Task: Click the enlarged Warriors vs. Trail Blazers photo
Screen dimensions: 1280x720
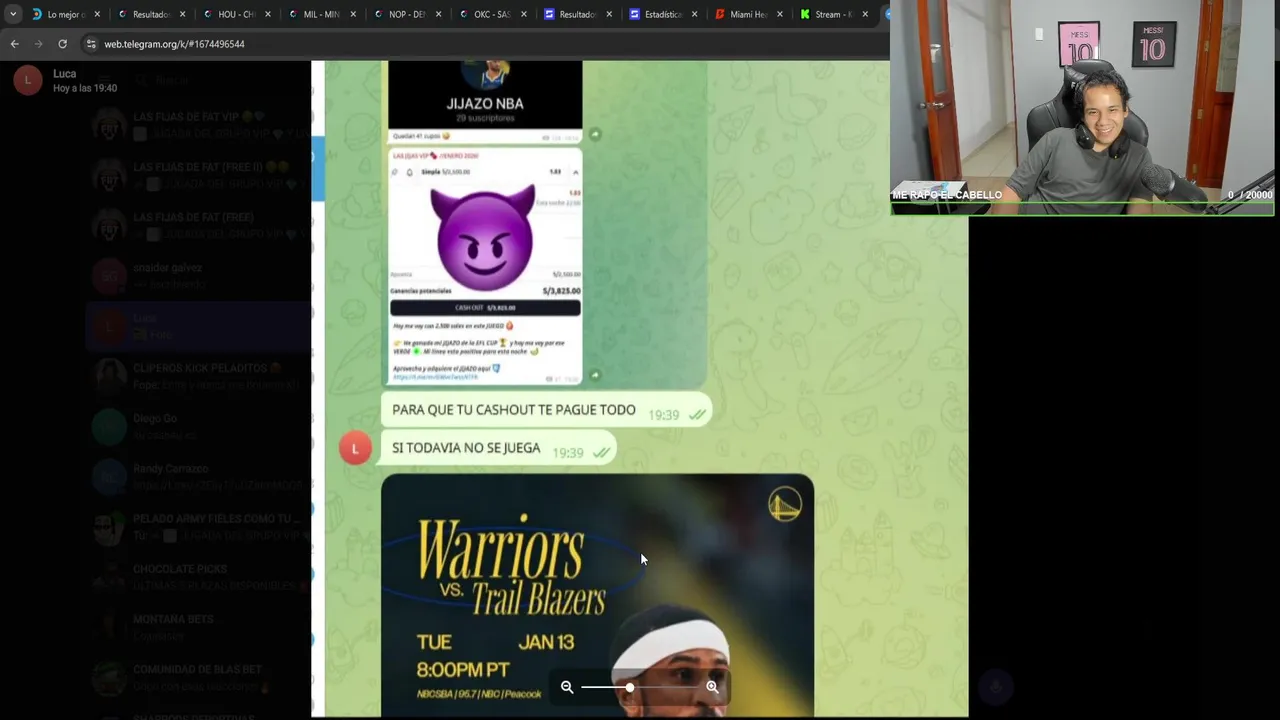Action: click(x=597, y=595)
